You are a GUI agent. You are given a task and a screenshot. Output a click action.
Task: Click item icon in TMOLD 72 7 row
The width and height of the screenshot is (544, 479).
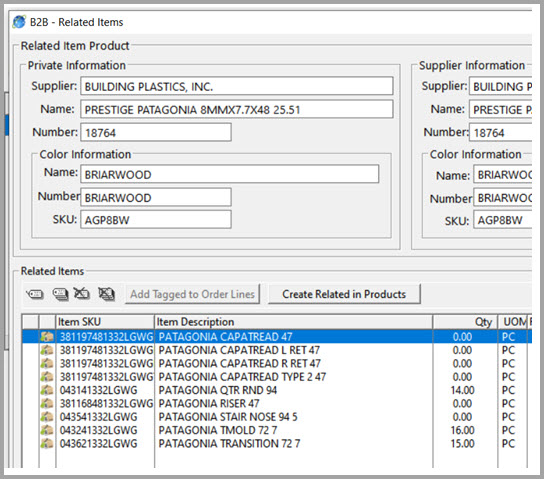pyautogui.click(x=47, y=430)
